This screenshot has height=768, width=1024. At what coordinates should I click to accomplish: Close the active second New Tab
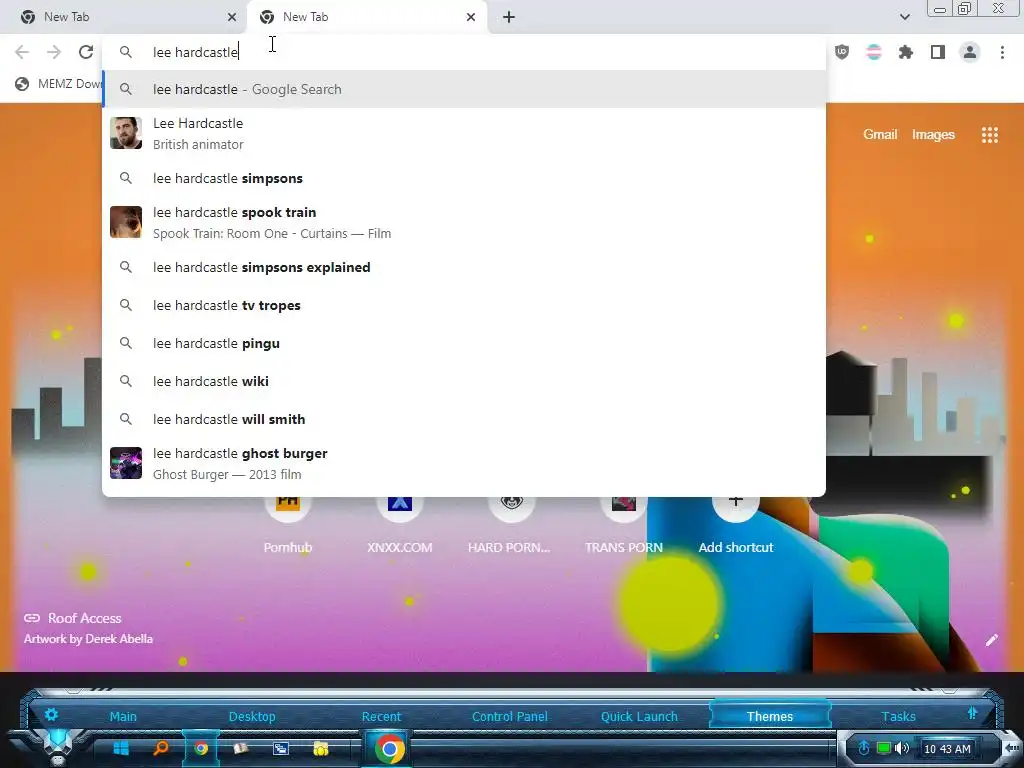point(471,17)
